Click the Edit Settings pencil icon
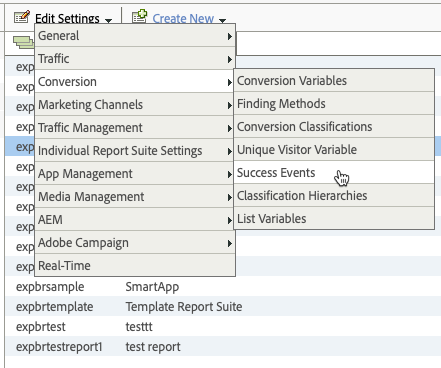The width and height of the screenshot is (441, 368). click(22, 16)
